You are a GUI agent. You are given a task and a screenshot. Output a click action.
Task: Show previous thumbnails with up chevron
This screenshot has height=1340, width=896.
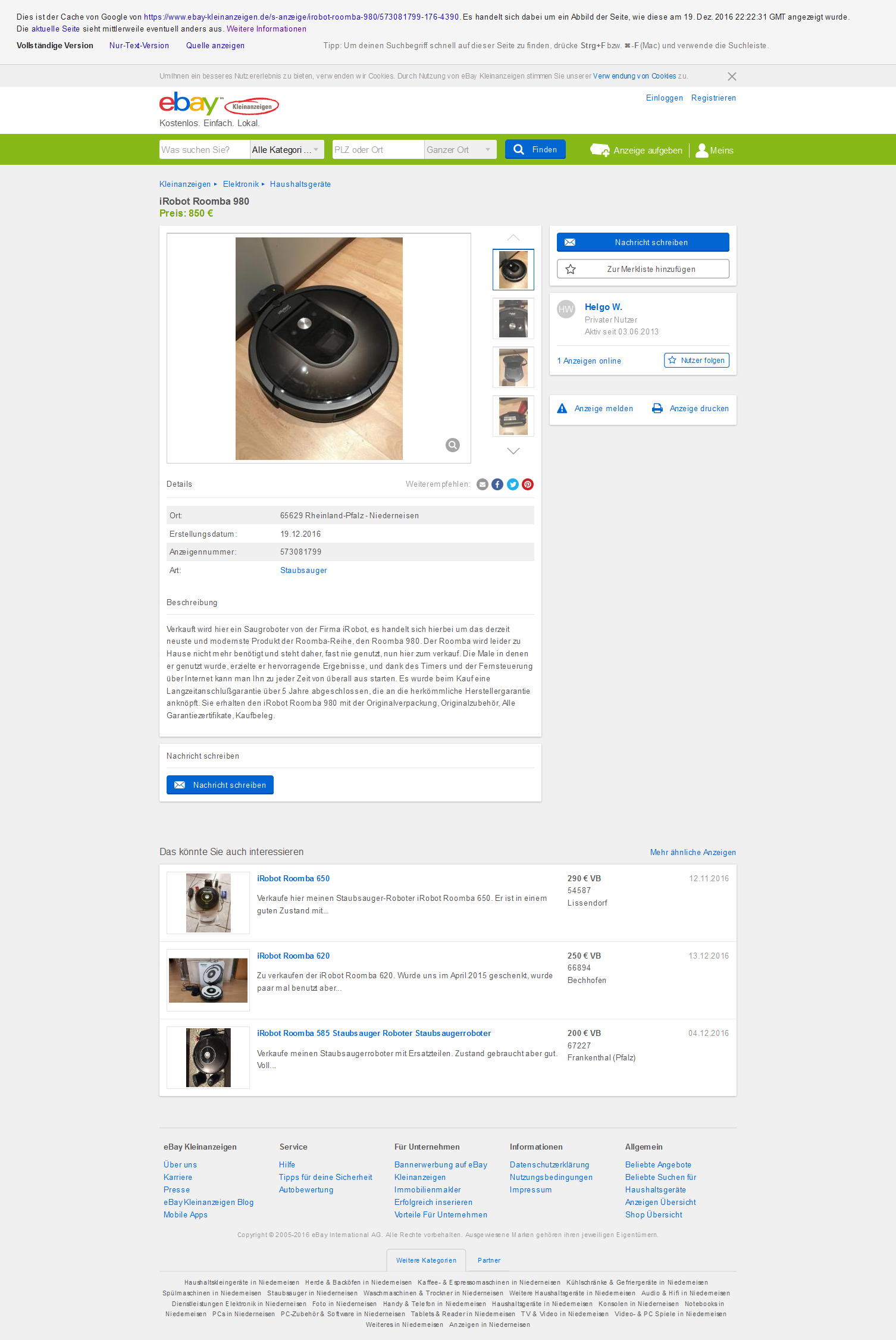513,237
